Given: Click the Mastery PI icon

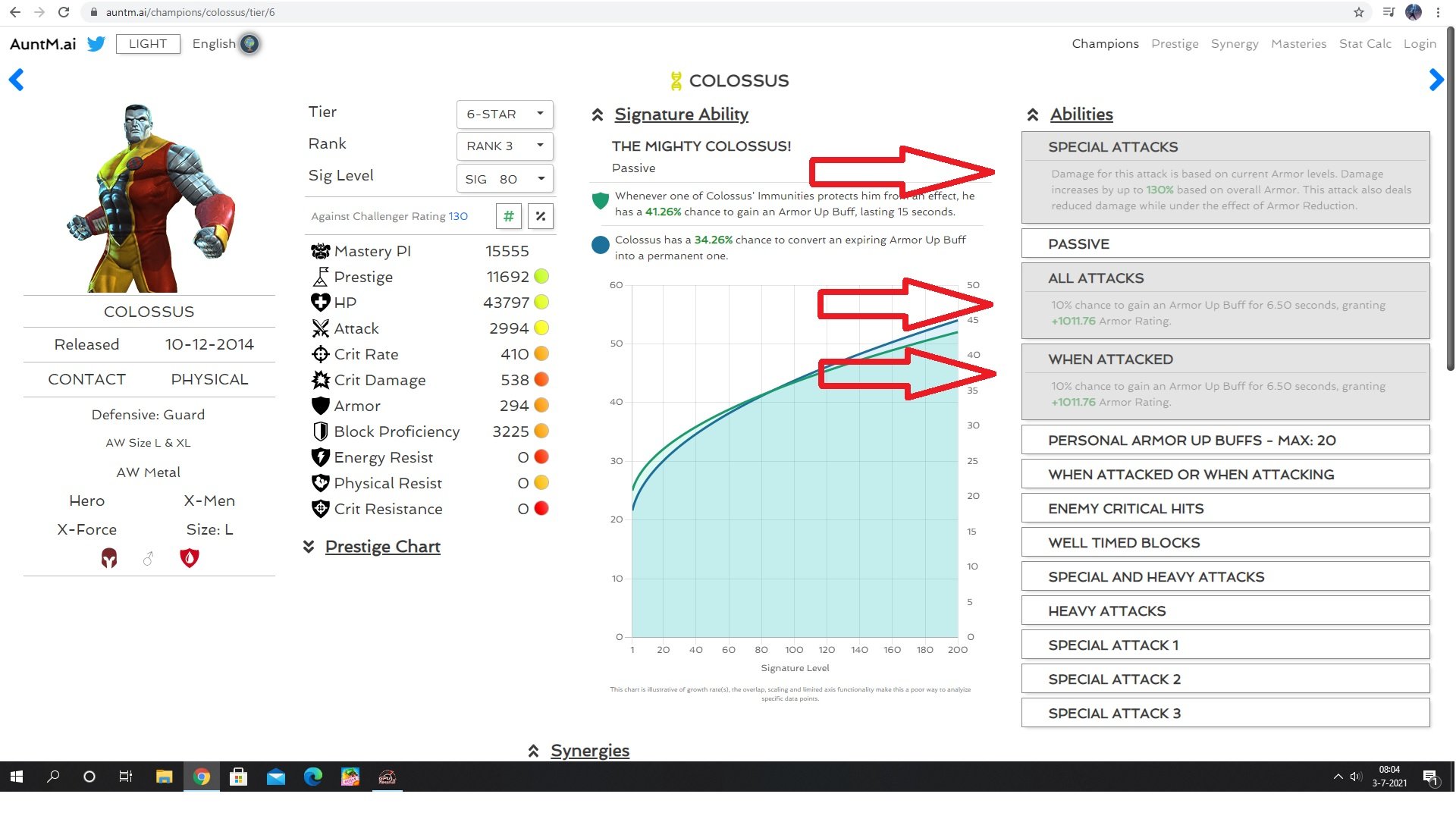Looking at the screenshot, I should (321, 251).
